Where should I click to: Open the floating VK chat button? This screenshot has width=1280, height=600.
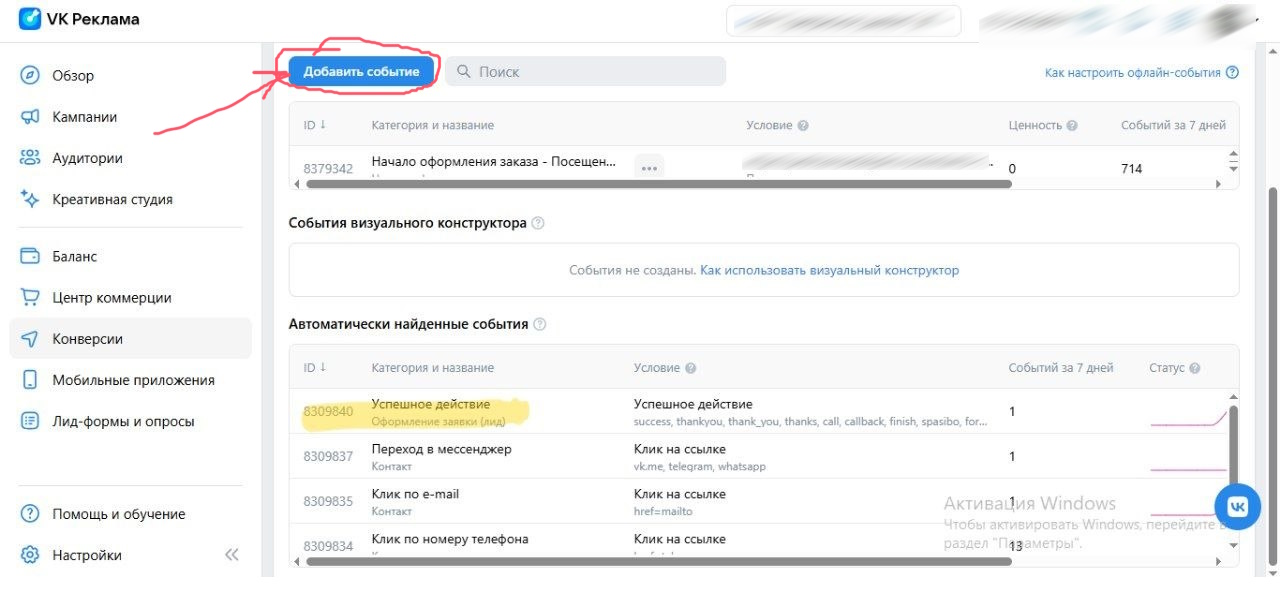pos(1237,507)
